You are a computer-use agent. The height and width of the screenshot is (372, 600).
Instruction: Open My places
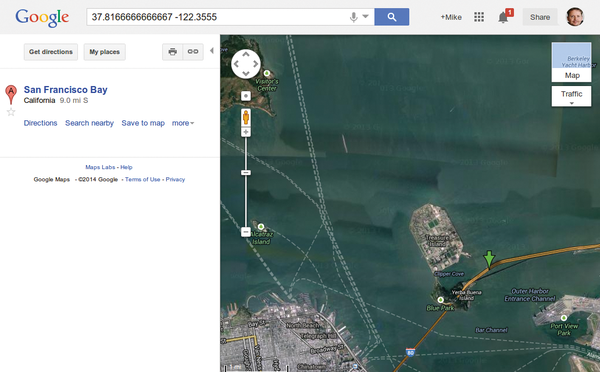[x=104, y=52]
